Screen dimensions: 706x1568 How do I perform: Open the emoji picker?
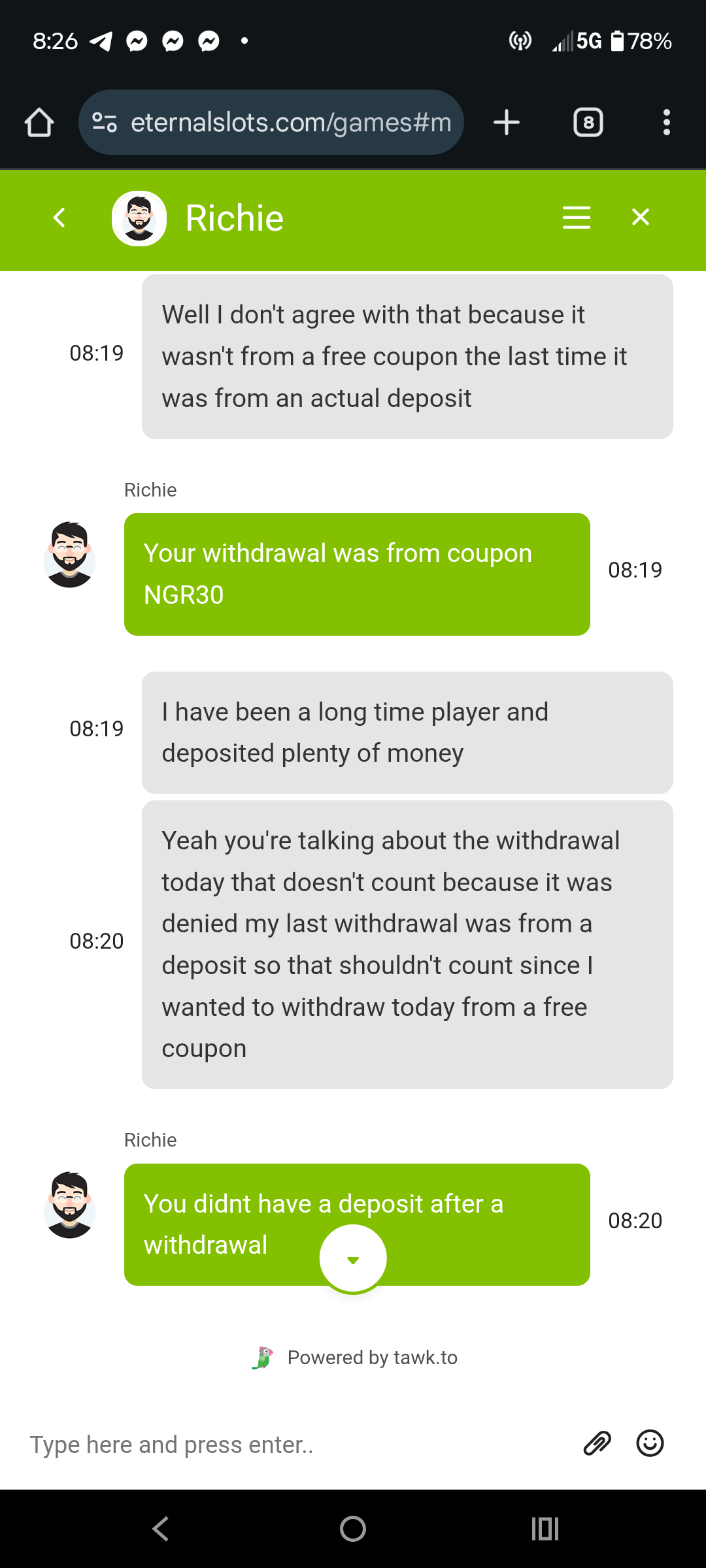[x=650, y=1443]
